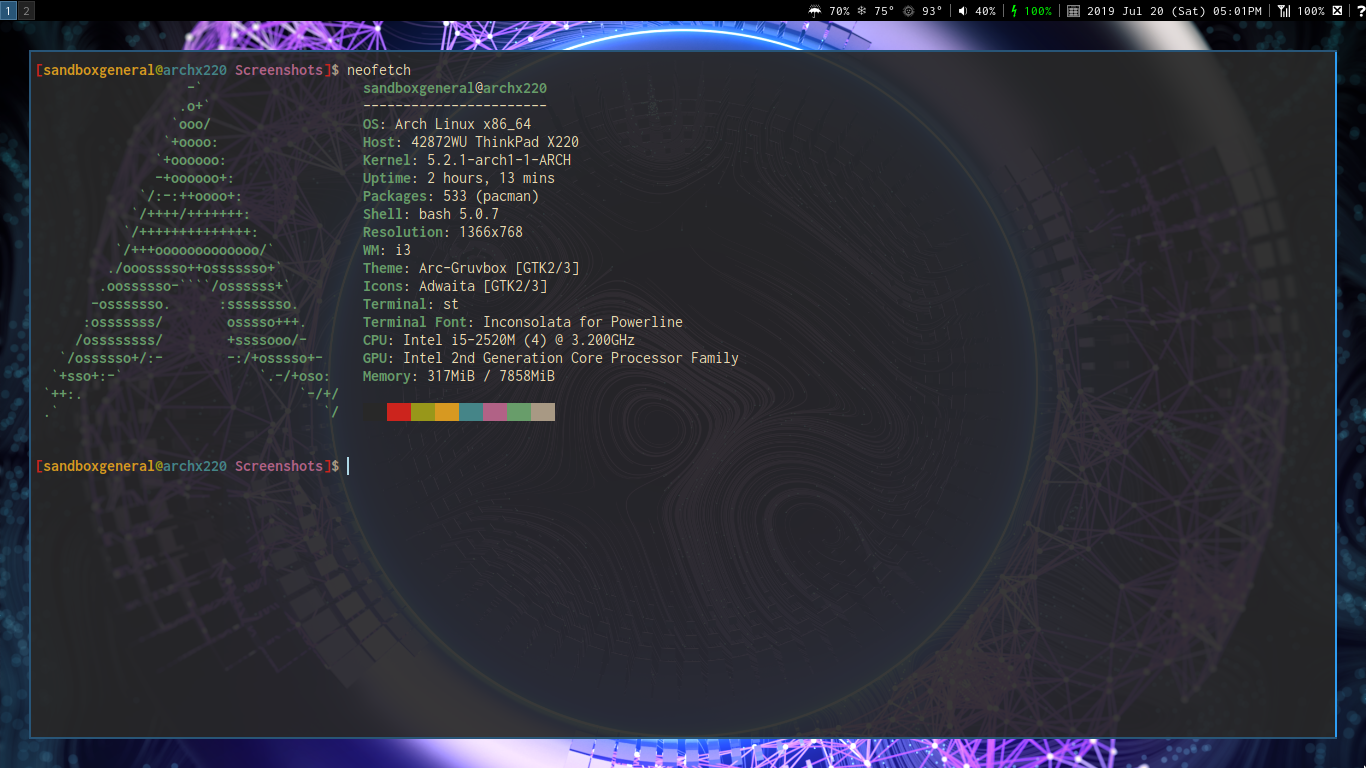The width and height of the screenshot is (1366, 768).
Task: Click the Terminal: st line
Action: click(x=411, y=304)
